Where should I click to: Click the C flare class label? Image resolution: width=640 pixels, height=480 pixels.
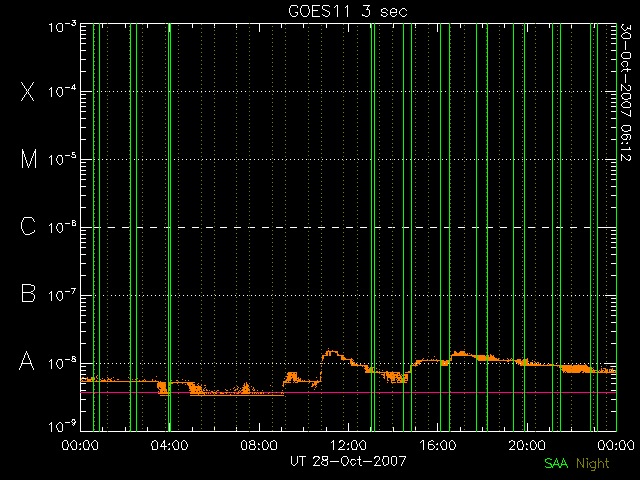pos(28,226)
